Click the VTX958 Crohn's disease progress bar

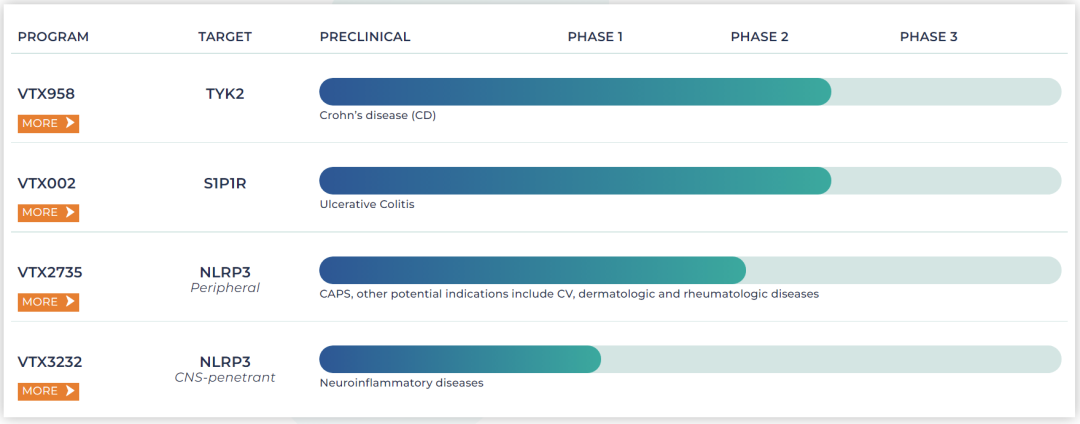pyautogui.click(x=575, y=91)
